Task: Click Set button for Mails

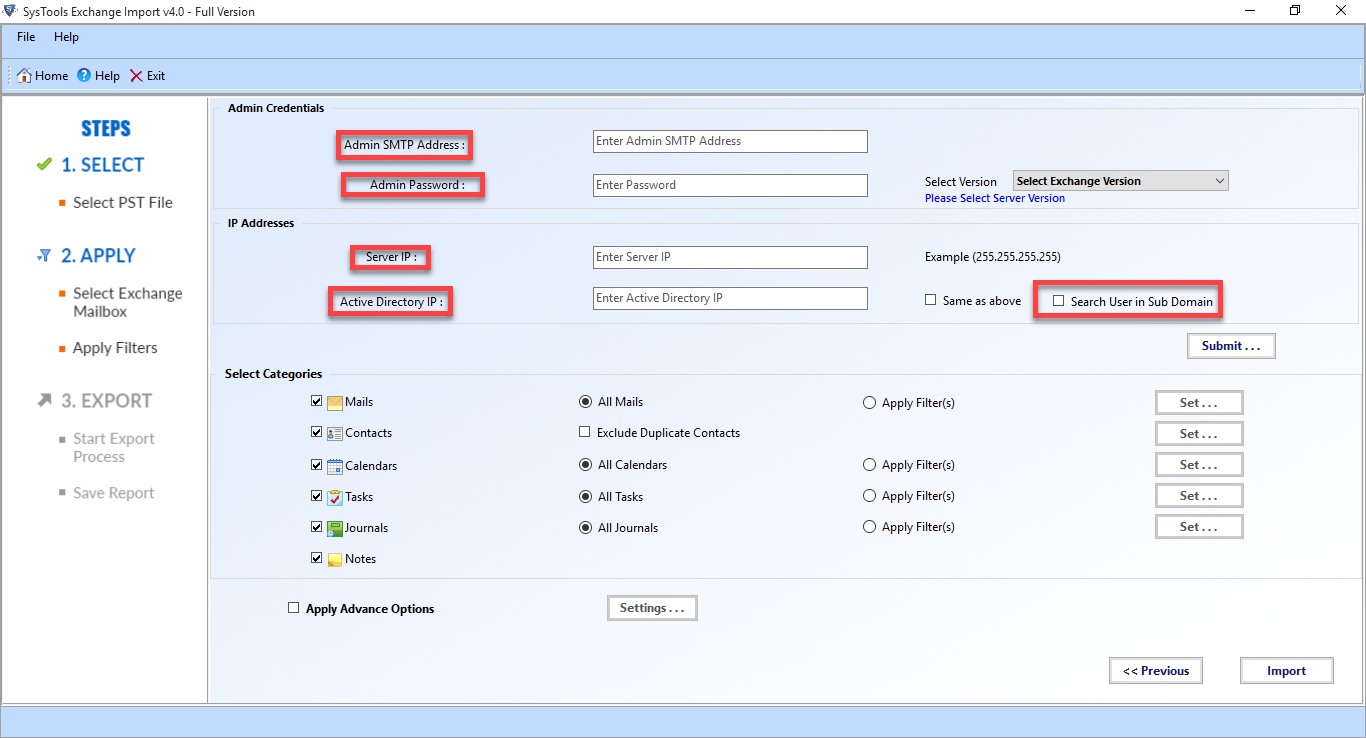Action: click(x=1199, y=403)
